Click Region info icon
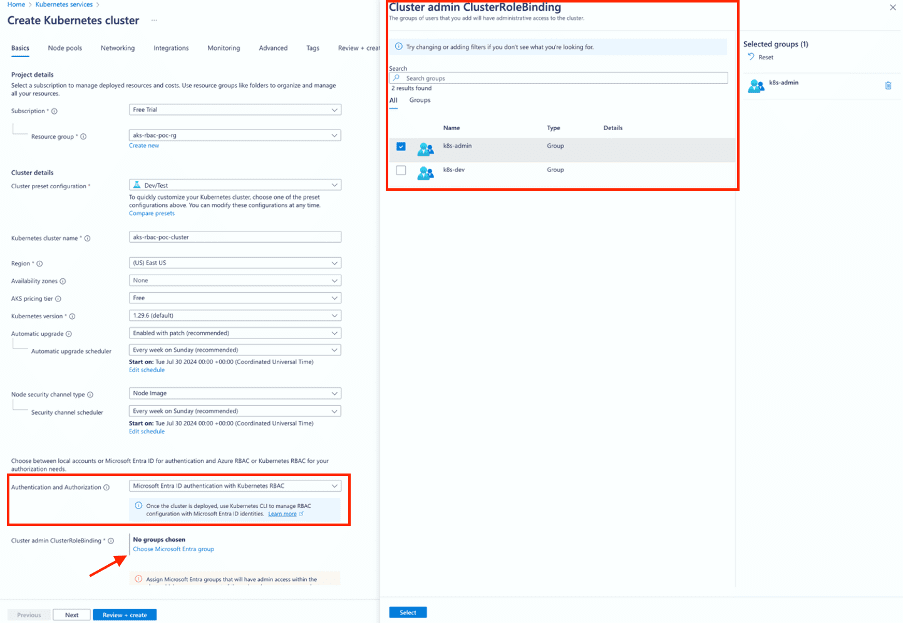Image resolution: width=904 pixels, height=624 pixels. coord(39,264)
